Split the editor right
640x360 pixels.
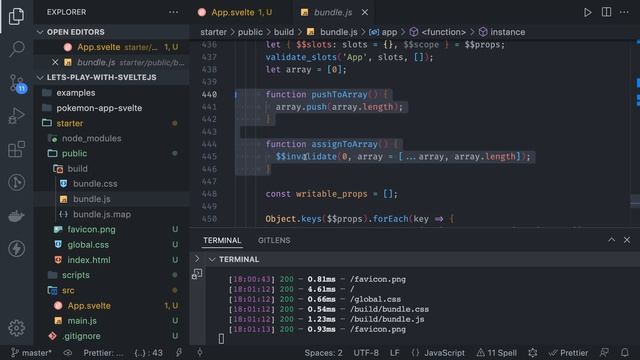[607, 12]
